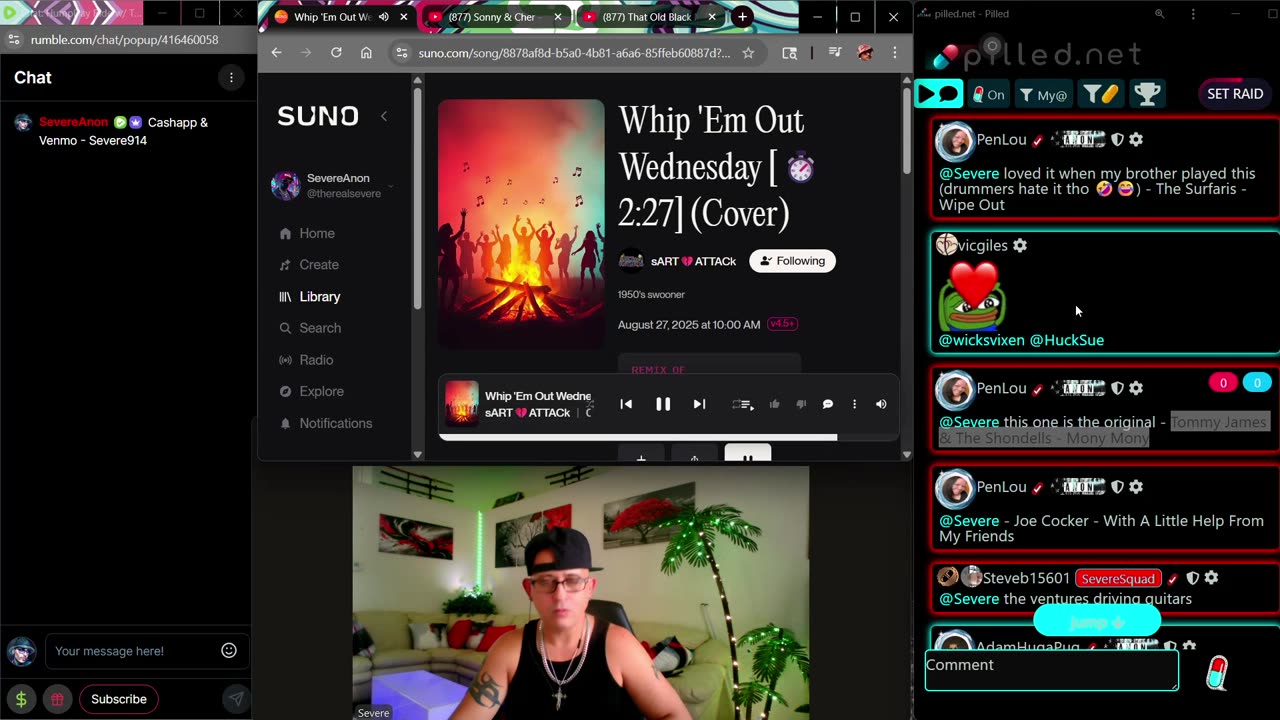Skip to previous track in Suno player

(626, 404)
